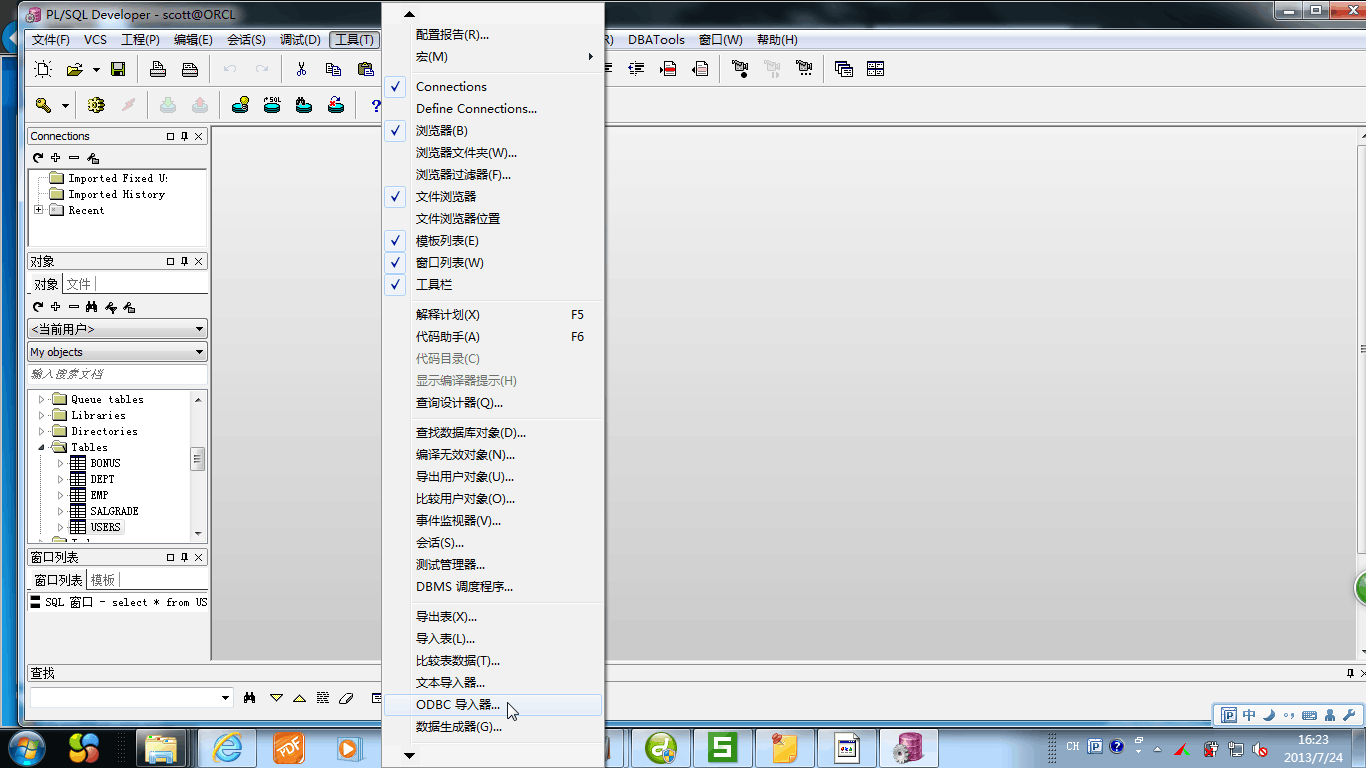Click the tile windows icon
Screen dimensions: 1366x768
point(876,69)
